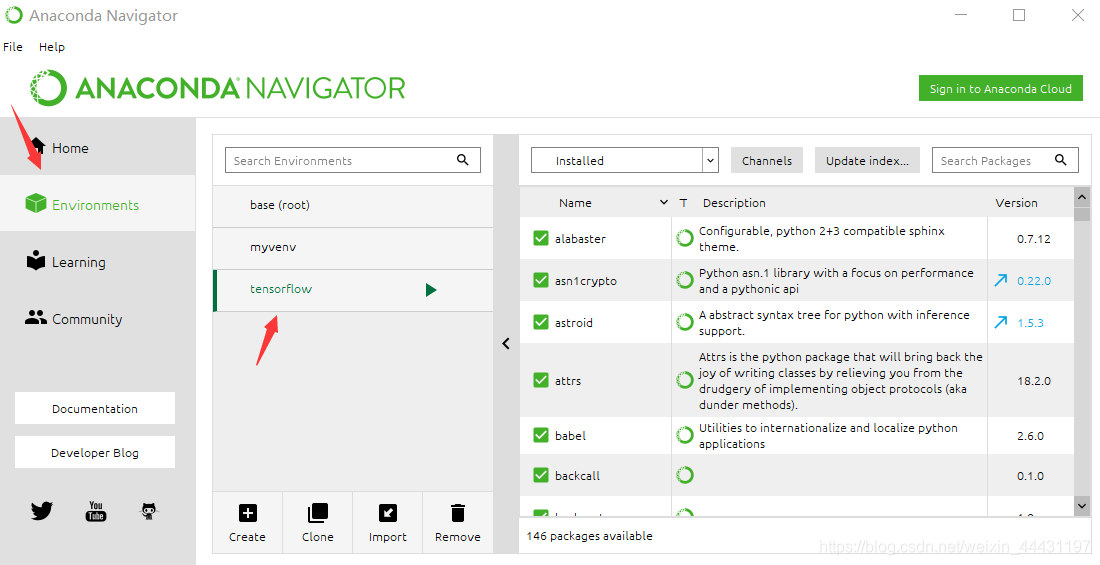The image size is (1100, 565).
Task: Click the environments search magnifier icon
Action: coord(462,160)
